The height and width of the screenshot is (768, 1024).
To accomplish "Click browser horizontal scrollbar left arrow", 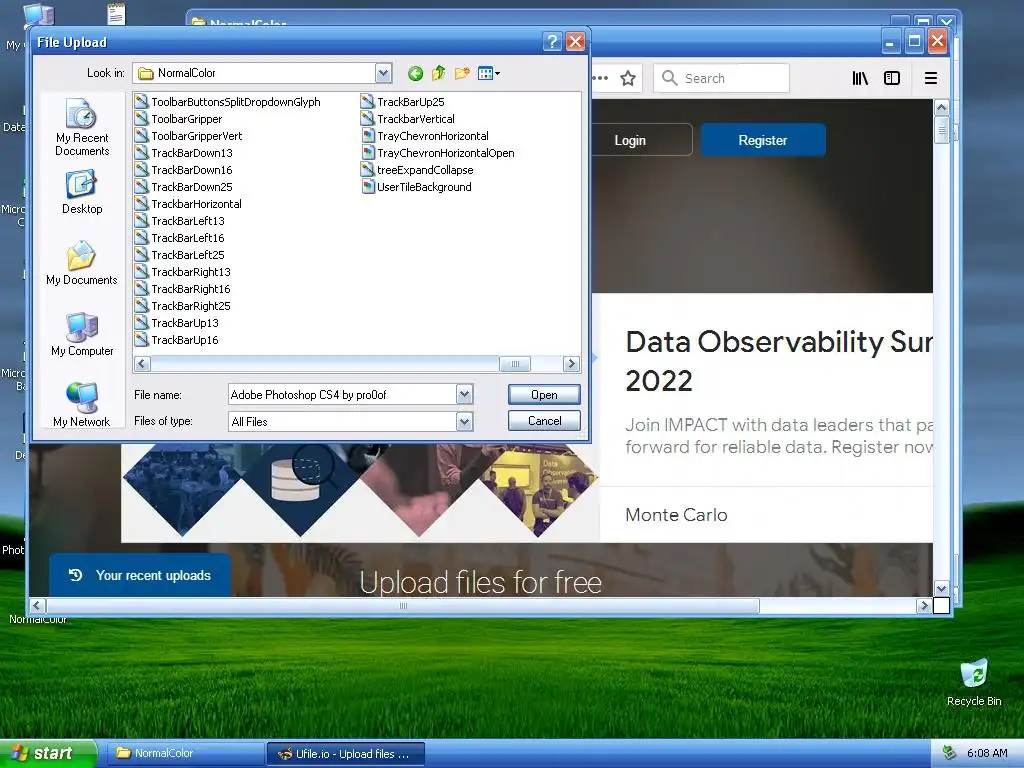I will [37, 605].
